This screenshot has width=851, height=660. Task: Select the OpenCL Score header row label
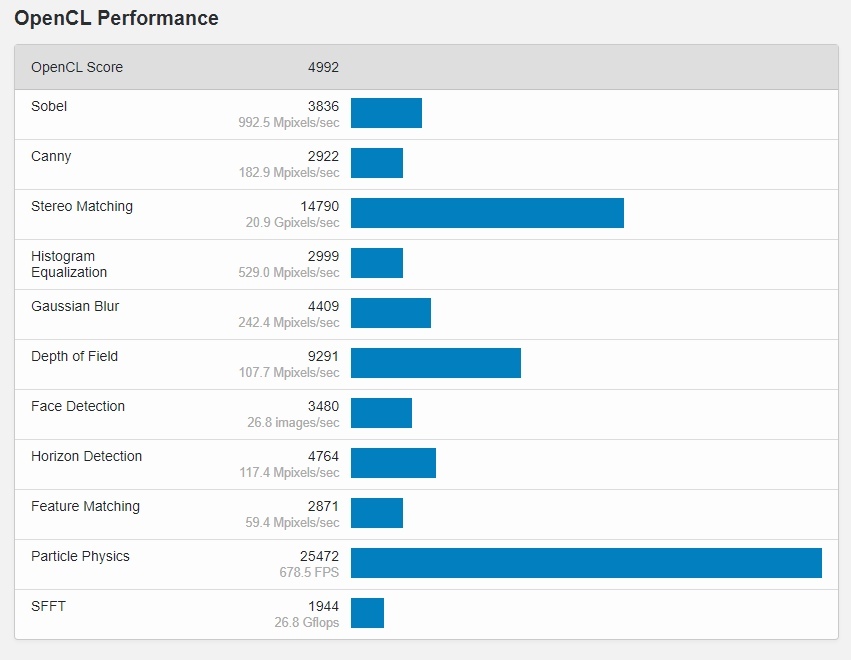point(77,67)
